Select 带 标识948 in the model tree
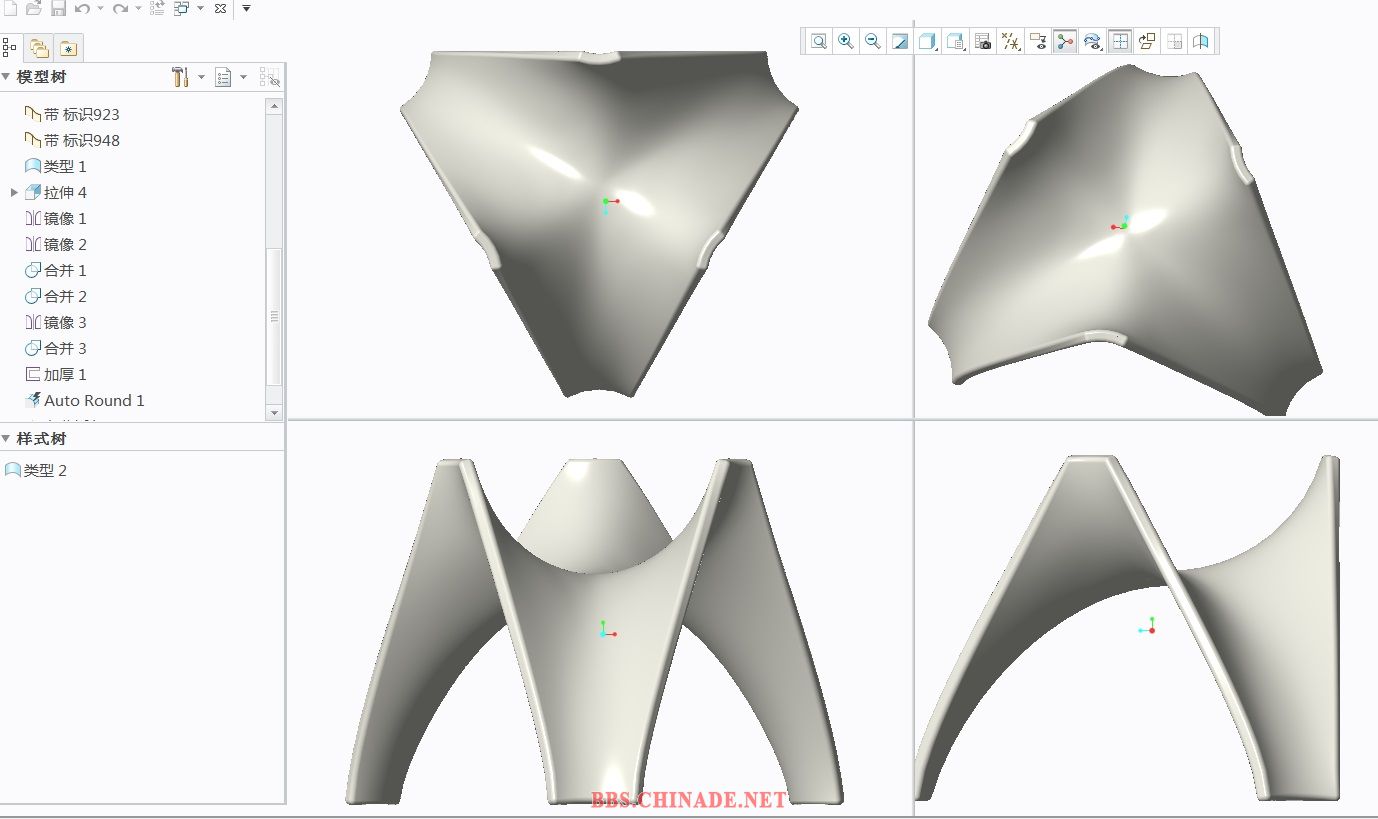 click(x=72, y=140)
